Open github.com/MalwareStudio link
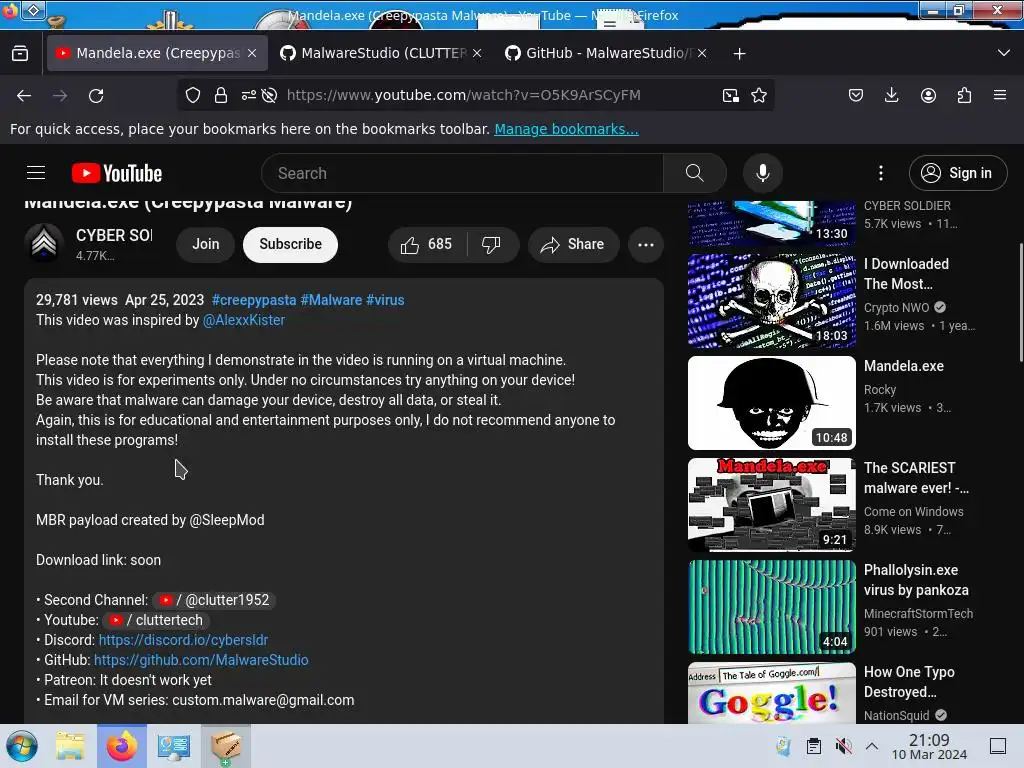Screen dimensions: 1024x768 pyautogui.click(x=201, y=660)
